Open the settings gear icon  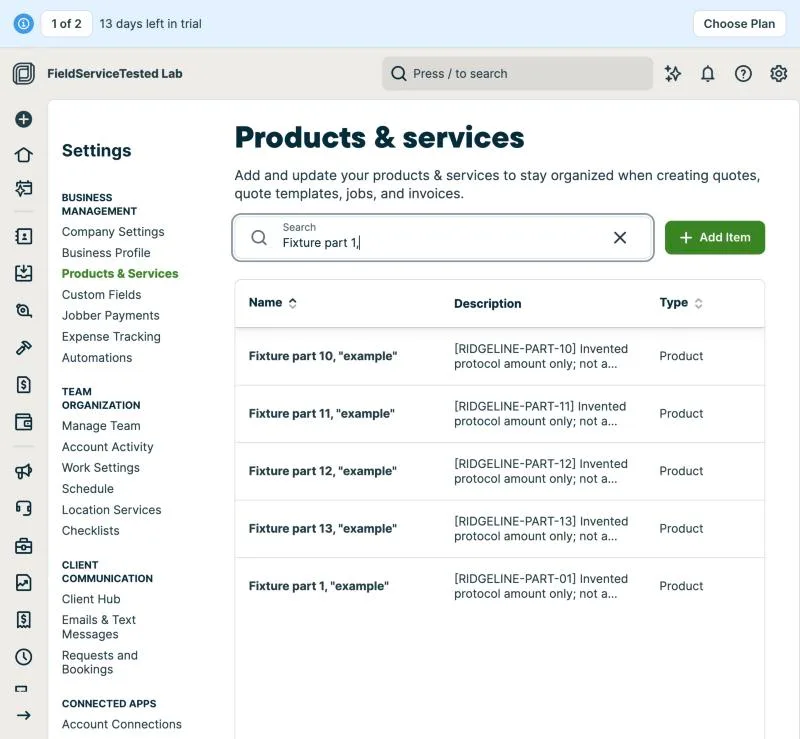click(x=778, y=73)
